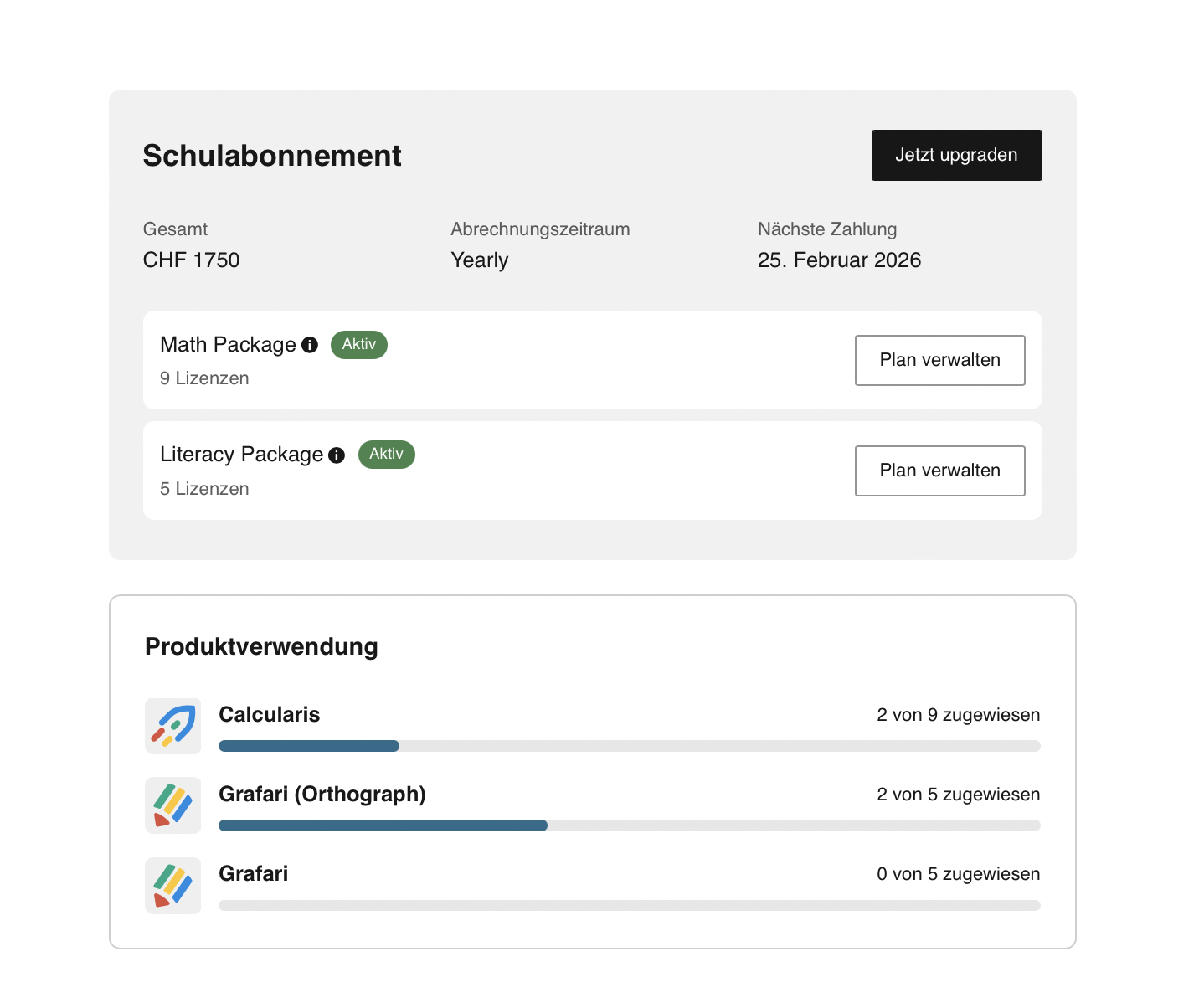1199x1008 pixels.
Task: Click the Grafari (Orthograph) usage progress bar
Action: pos(629,825)
